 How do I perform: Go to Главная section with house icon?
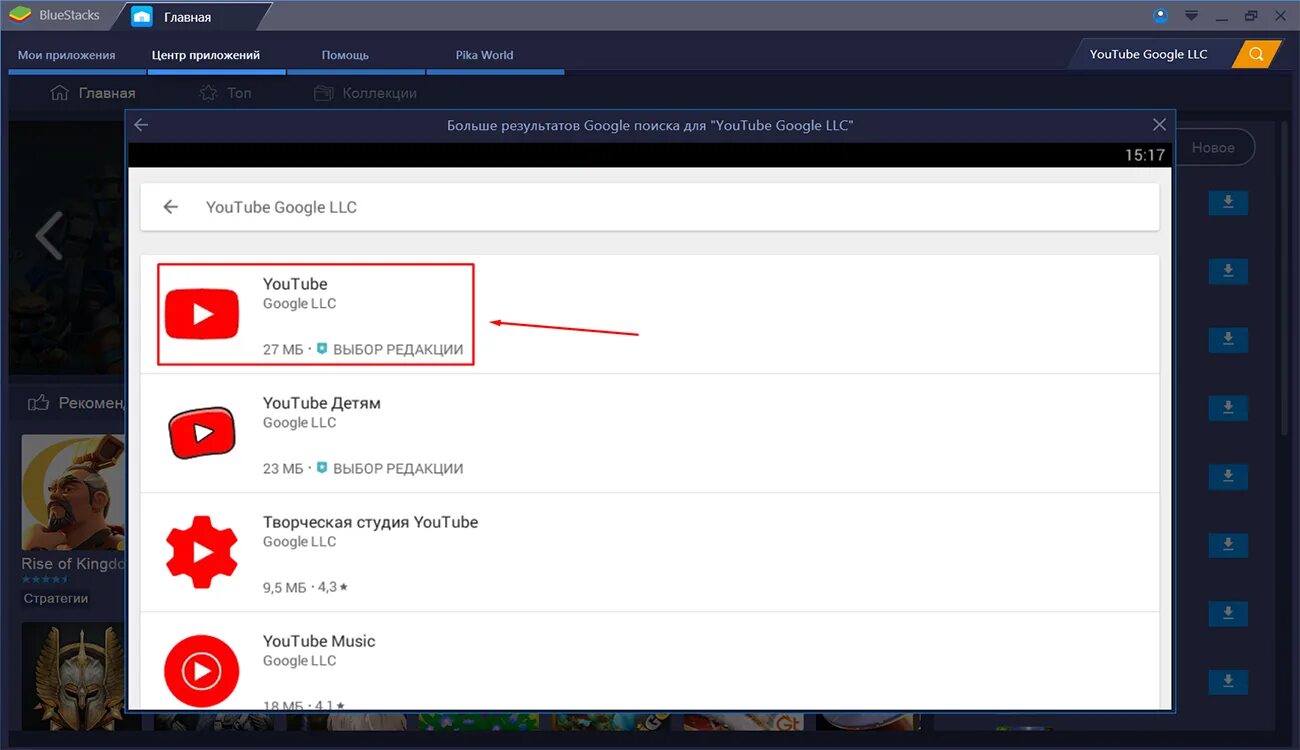[93, 93]
